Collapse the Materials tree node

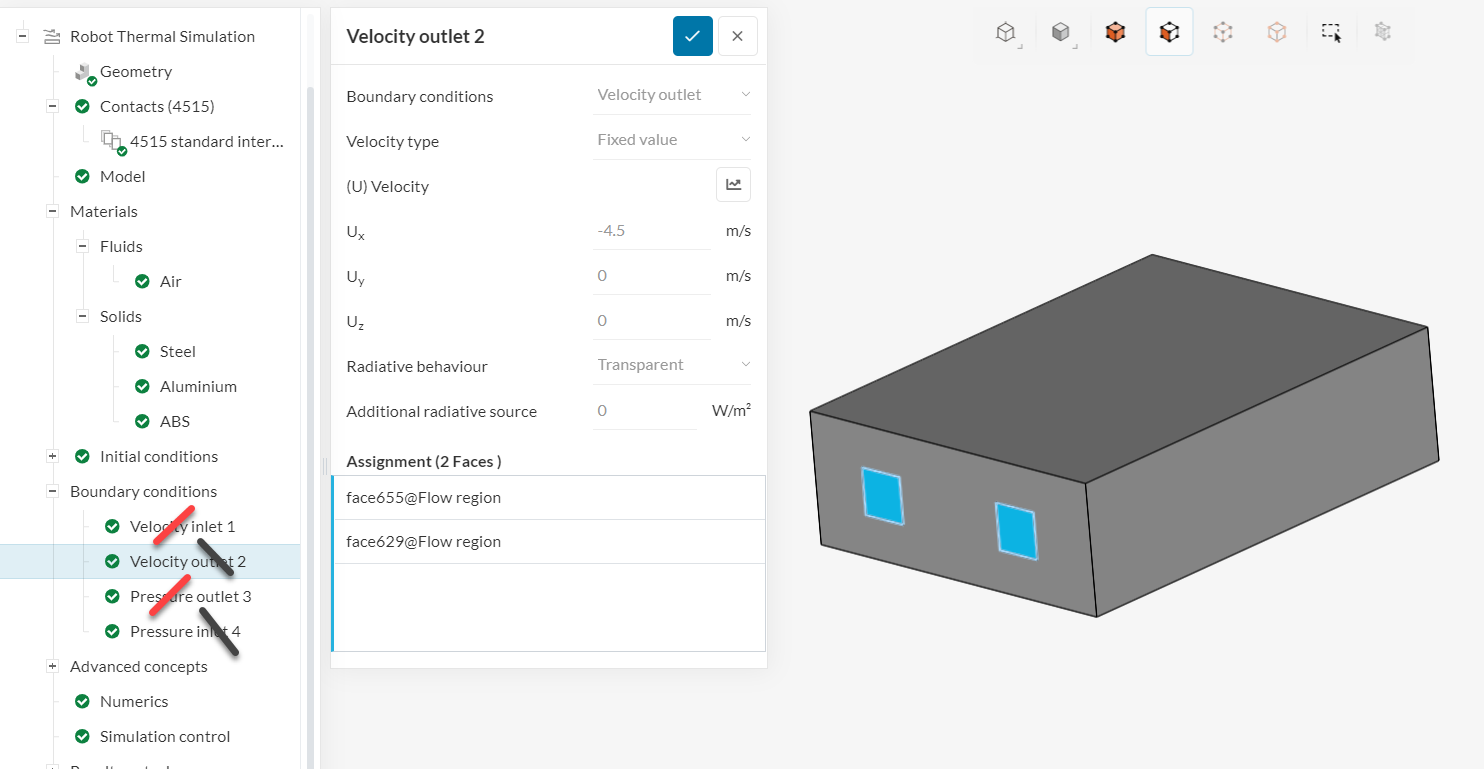coord(52,211)
